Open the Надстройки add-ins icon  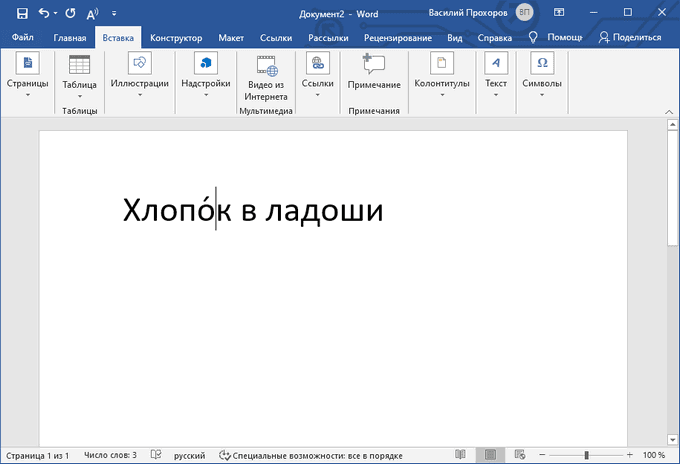pos(206,75)
